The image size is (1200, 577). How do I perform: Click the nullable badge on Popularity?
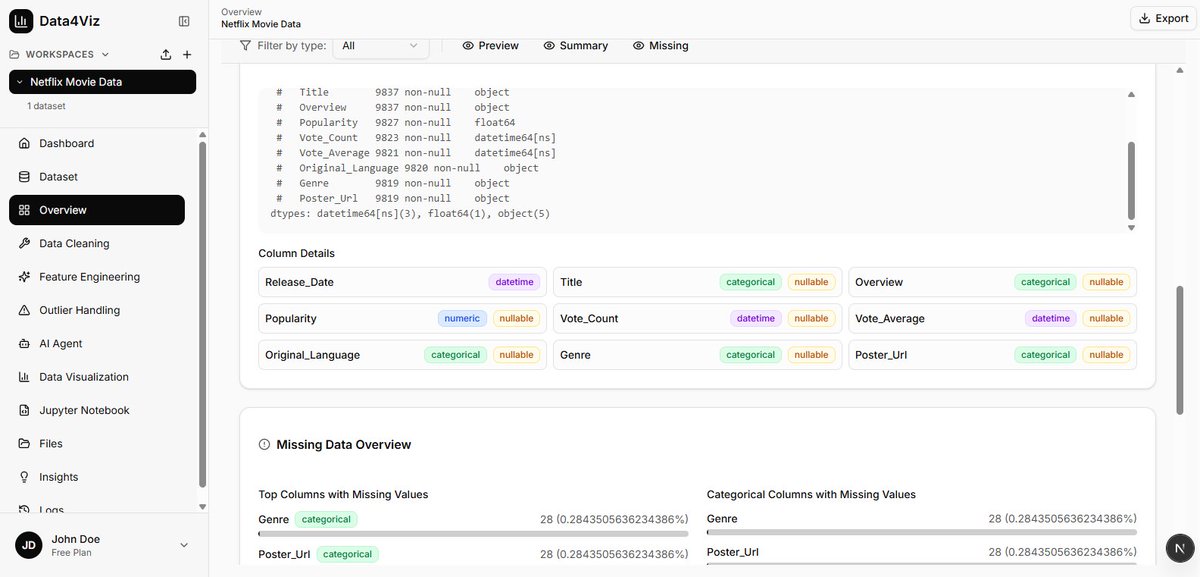(x=516, y=317)
